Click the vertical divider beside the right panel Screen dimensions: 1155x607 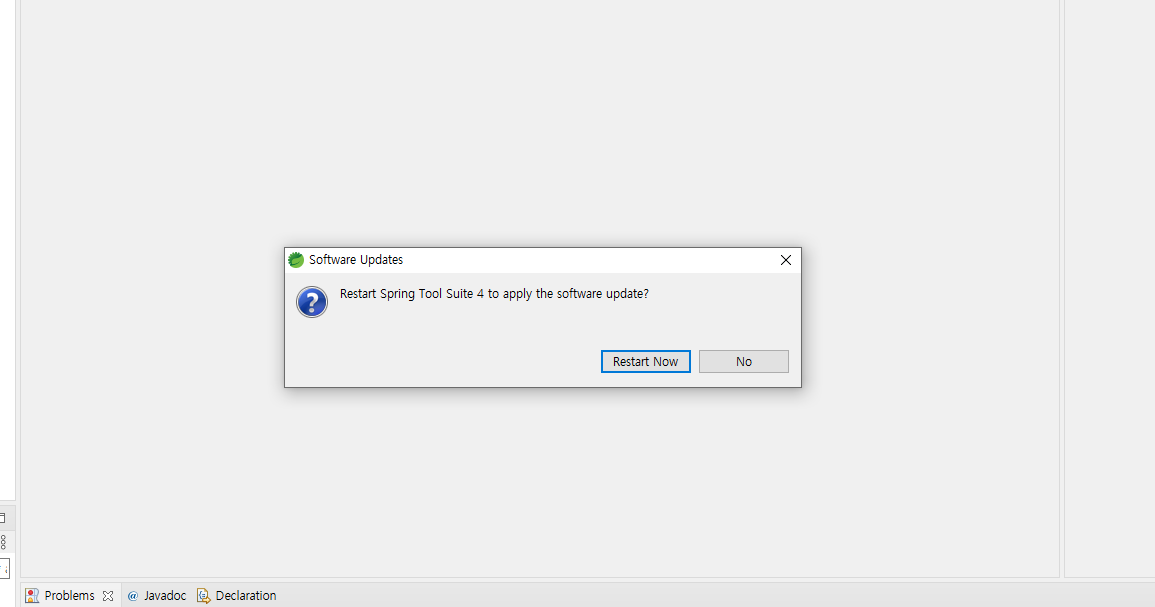[1061, 287]
